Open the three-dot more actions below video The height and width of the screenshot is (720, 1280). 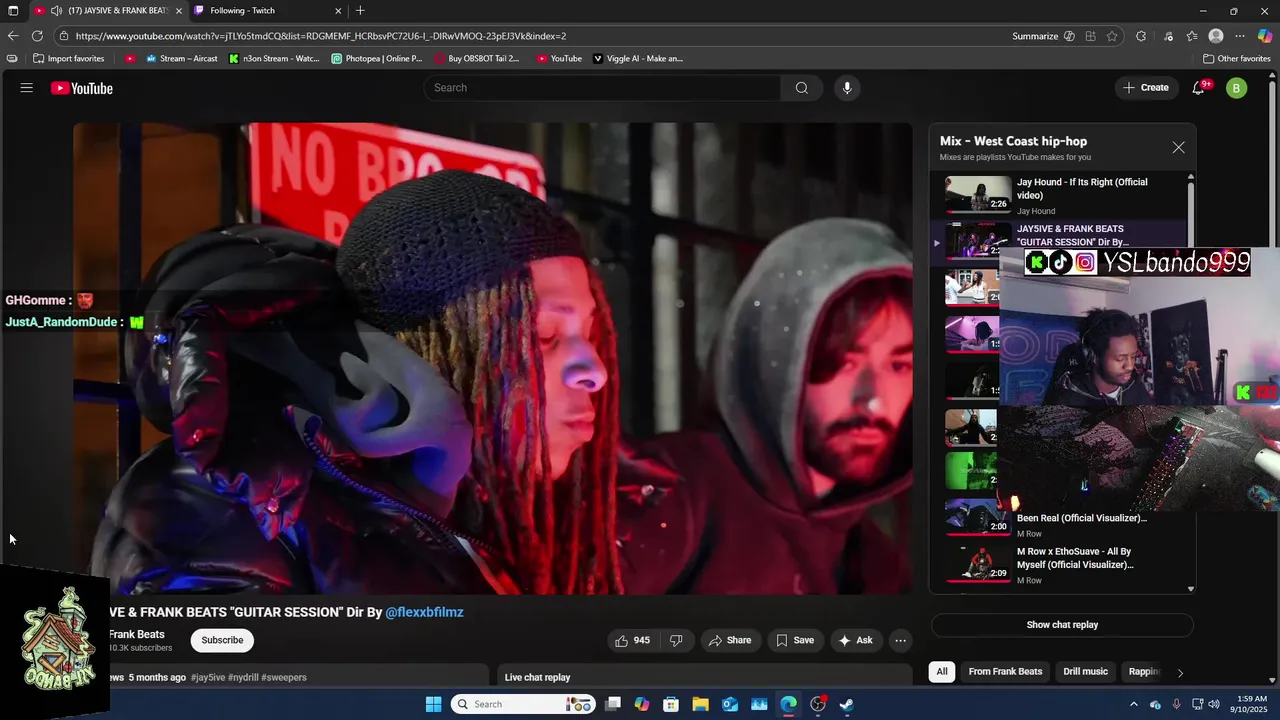click(x=900, y=640)
